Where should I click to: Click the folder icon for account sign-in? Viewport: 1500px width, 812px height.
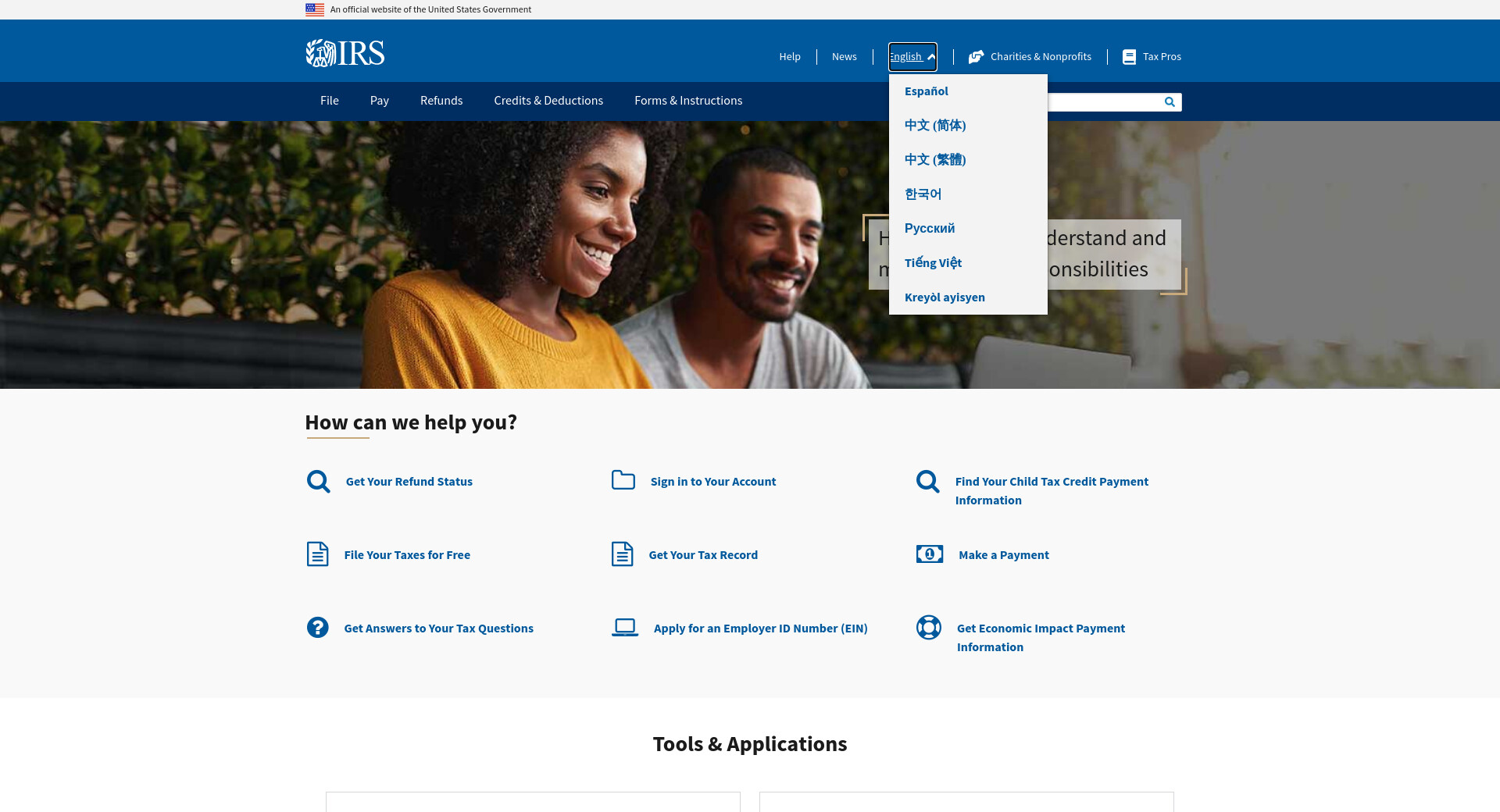(623, 480)
